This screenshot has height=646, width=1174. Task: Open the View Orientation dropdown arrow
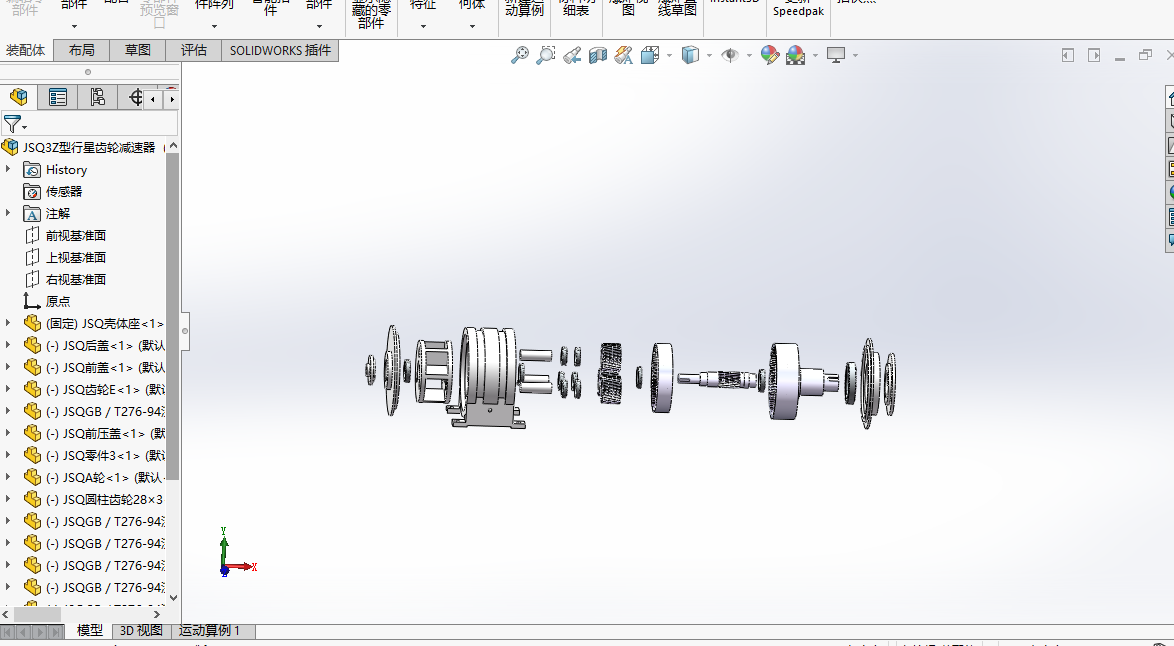(668, 55)
